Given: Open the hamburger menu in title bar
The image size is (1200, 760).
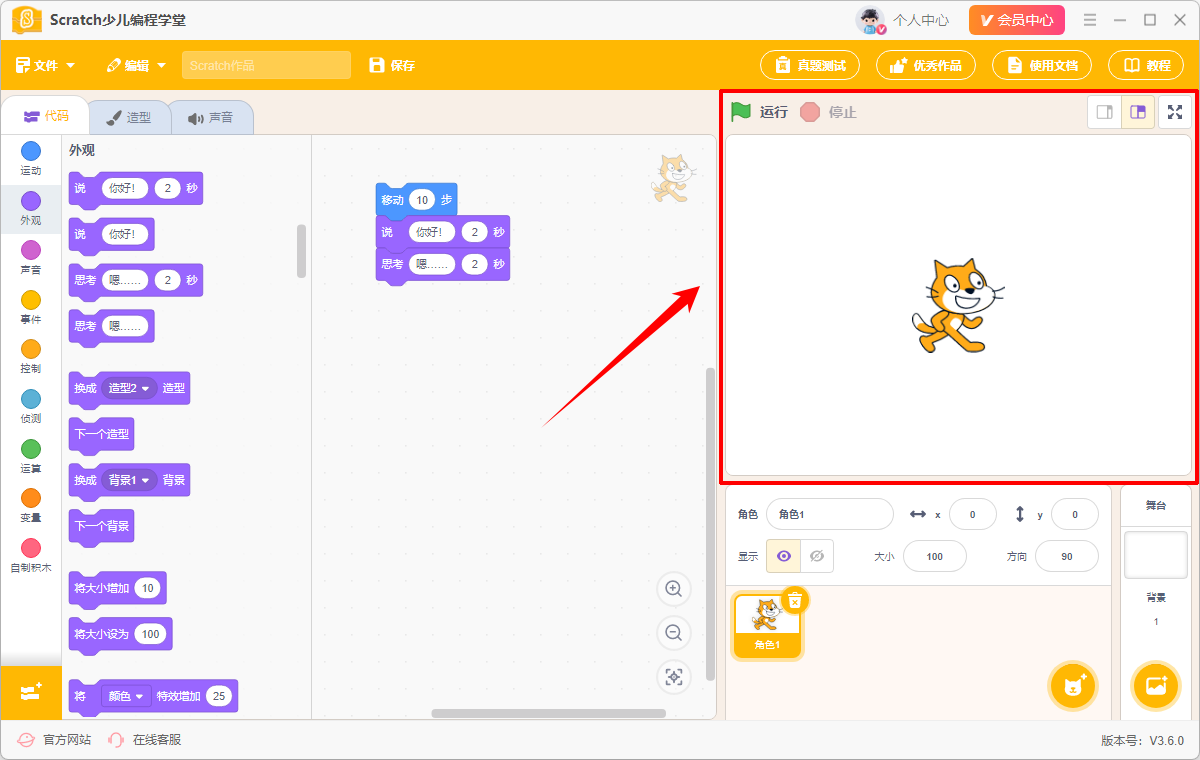Looking at the screenshot, I should pos(1090,20).
